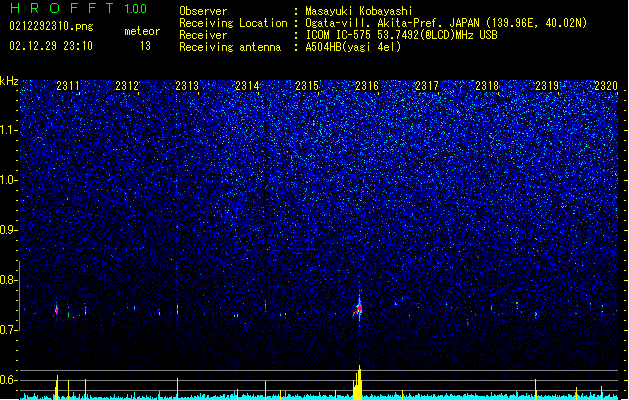Click the 0.8 kHz axis label
The width and height of the screenshot is (629, 400).
pyautogui.click(x=9, y=280)
